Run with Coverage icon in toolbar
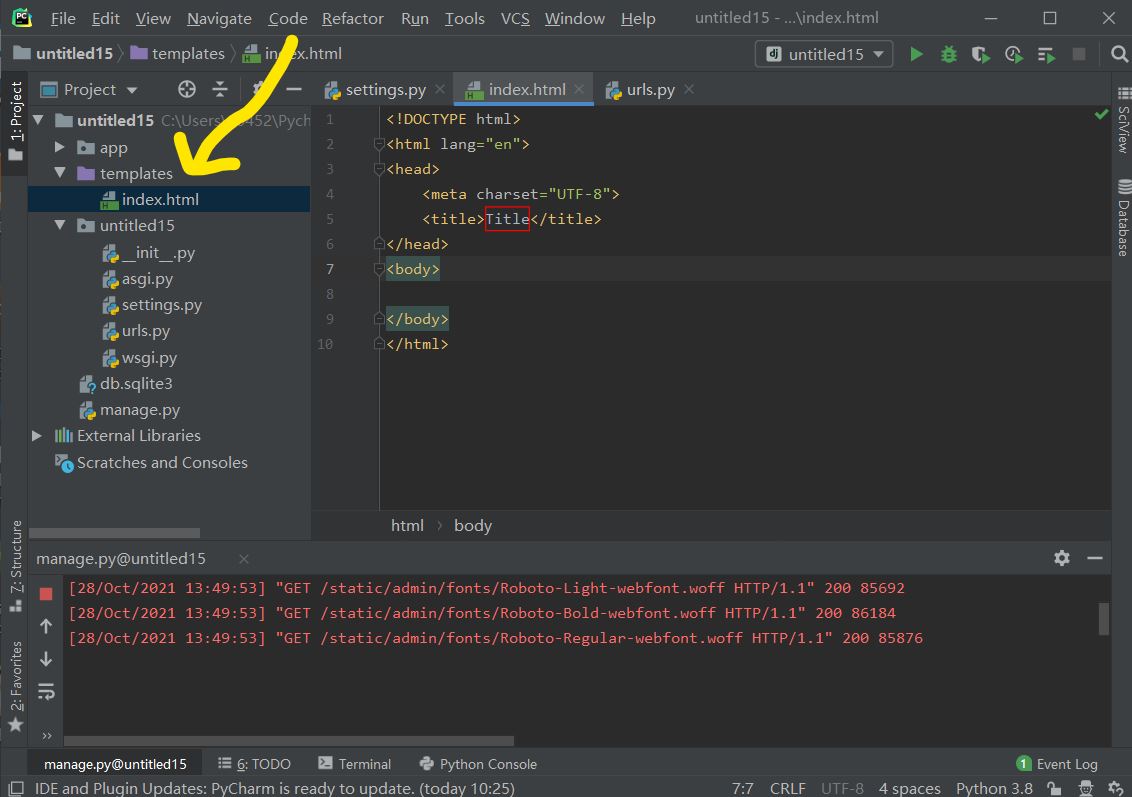 [981, 54]
